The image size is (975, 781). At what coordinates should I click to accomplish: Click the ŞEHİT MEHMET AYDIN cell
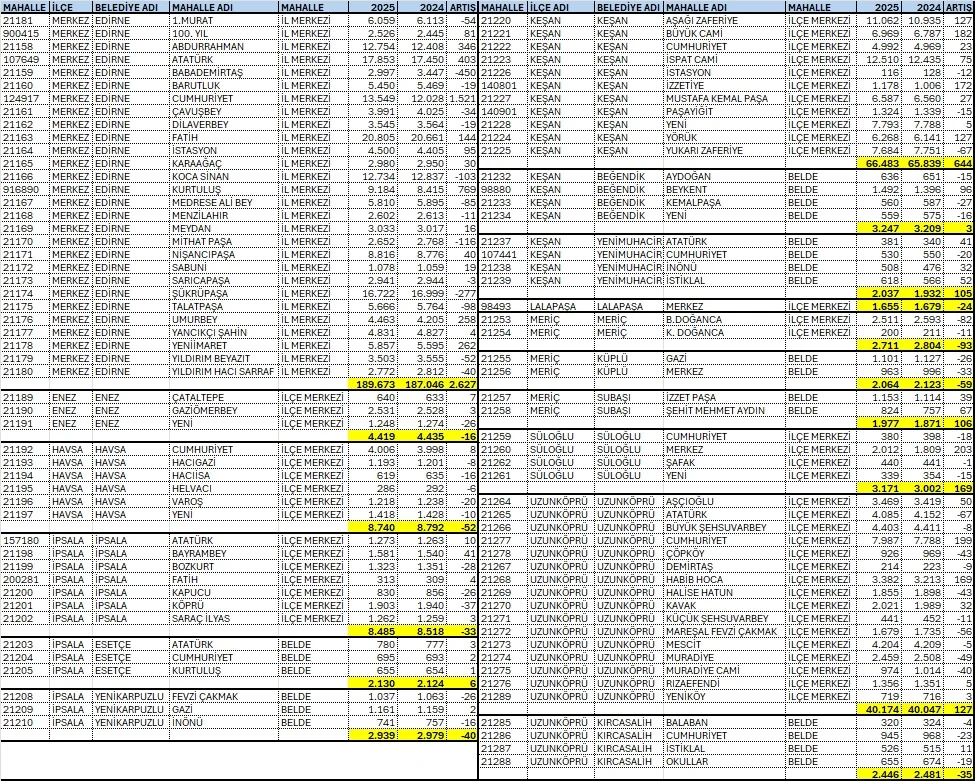point(722,410)
